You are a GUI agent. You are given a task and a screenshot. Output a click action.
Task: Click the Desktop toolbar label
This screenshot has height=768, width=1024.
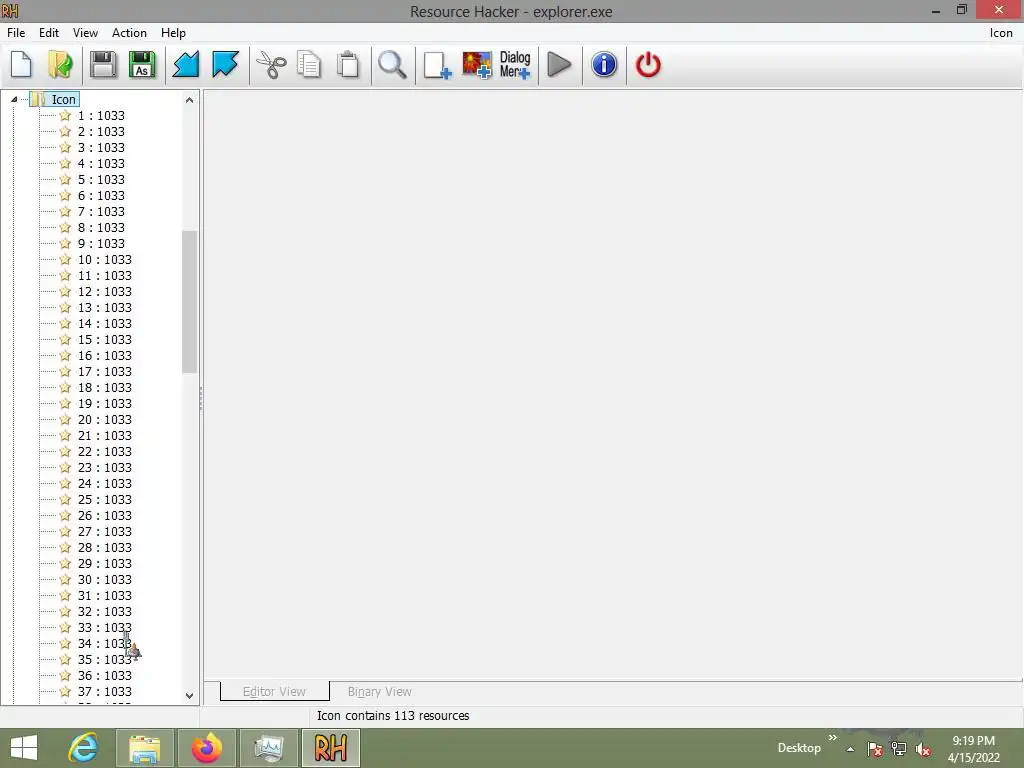pos(799,748)
